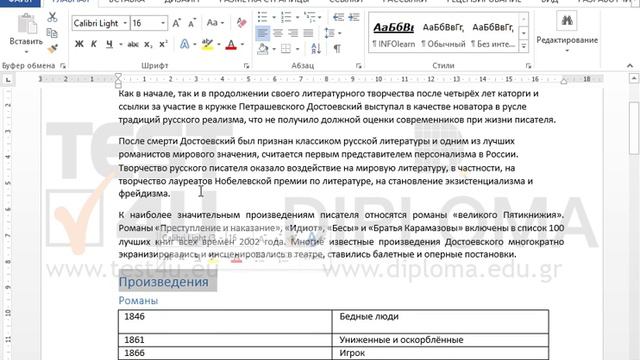Expand the bullets library dropdown arrow

[274, 17]
